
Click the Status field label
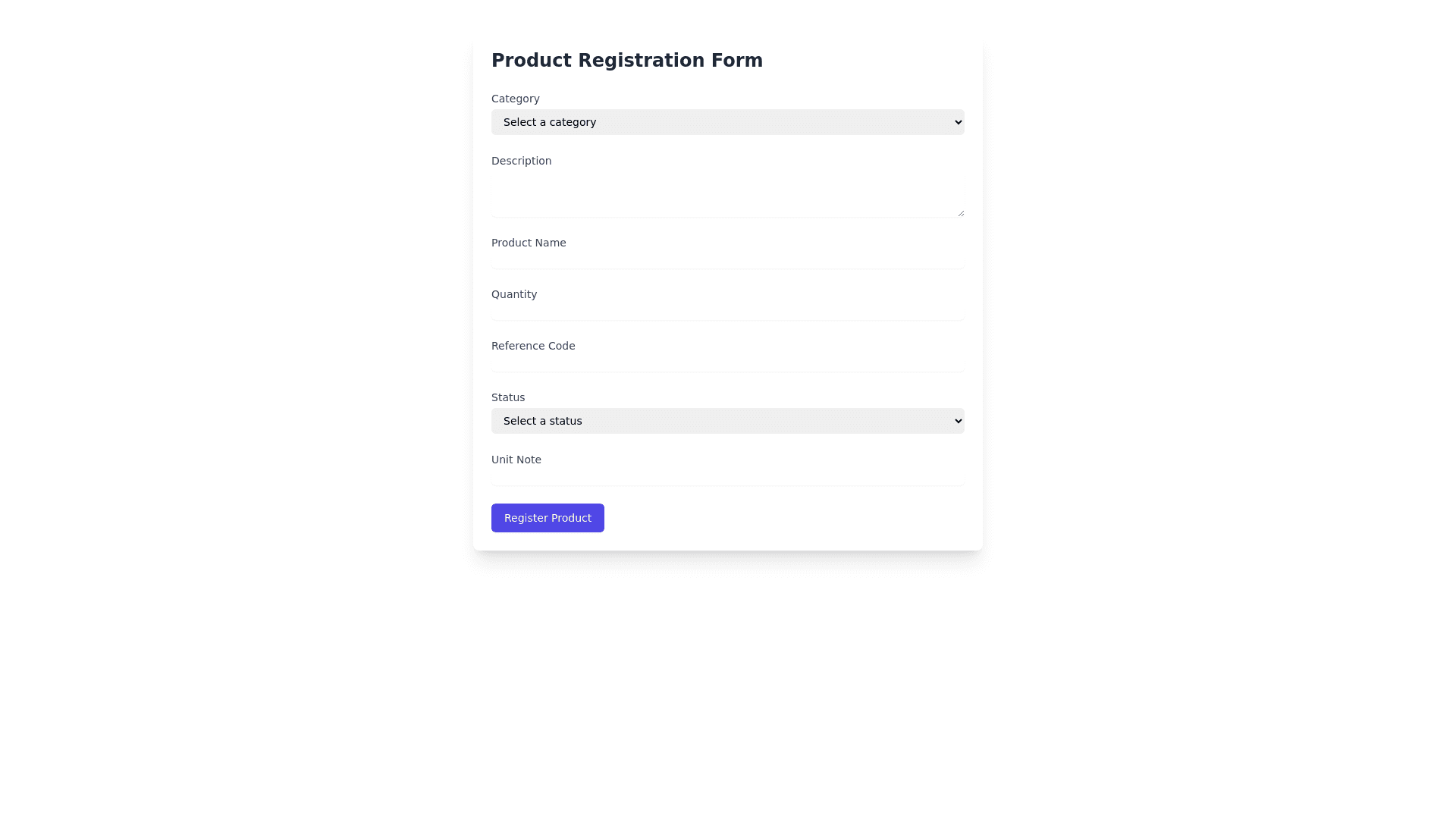click(508, 397)
